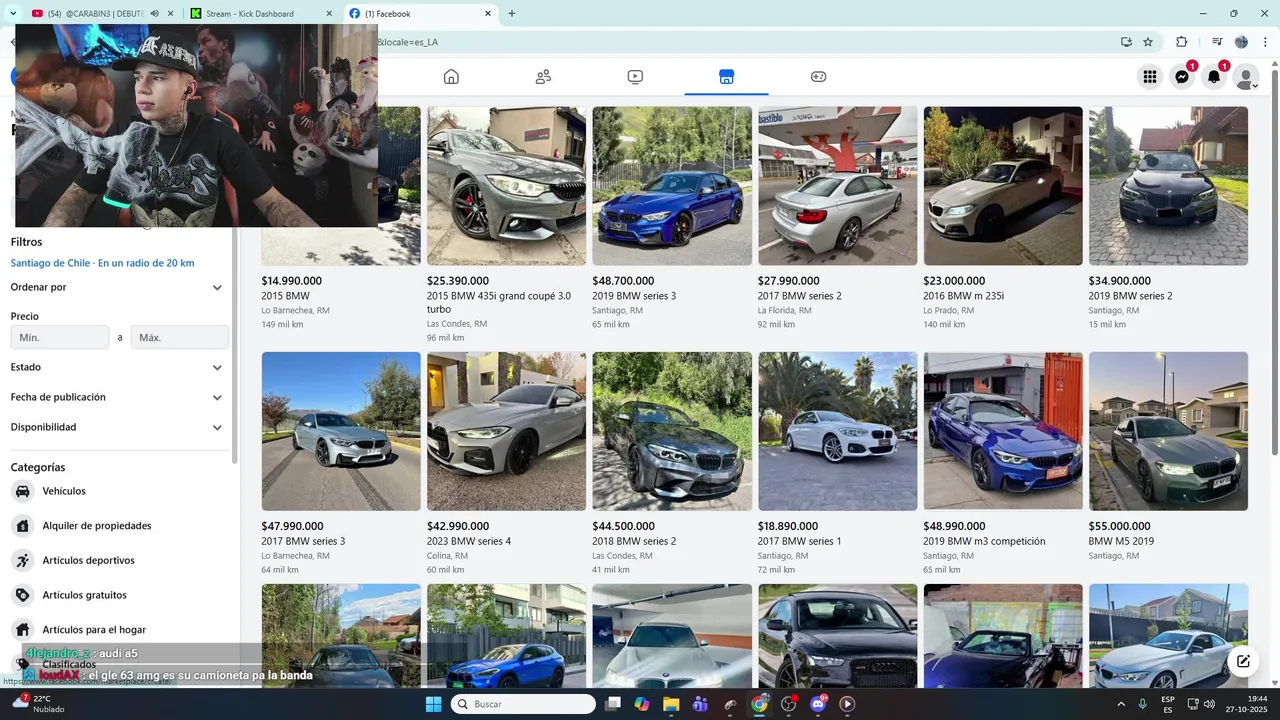The width and height of the screenshot is (1280, 720).
Task: Select the Alquiler de propiedades key icon
Action: coord(22,526)
